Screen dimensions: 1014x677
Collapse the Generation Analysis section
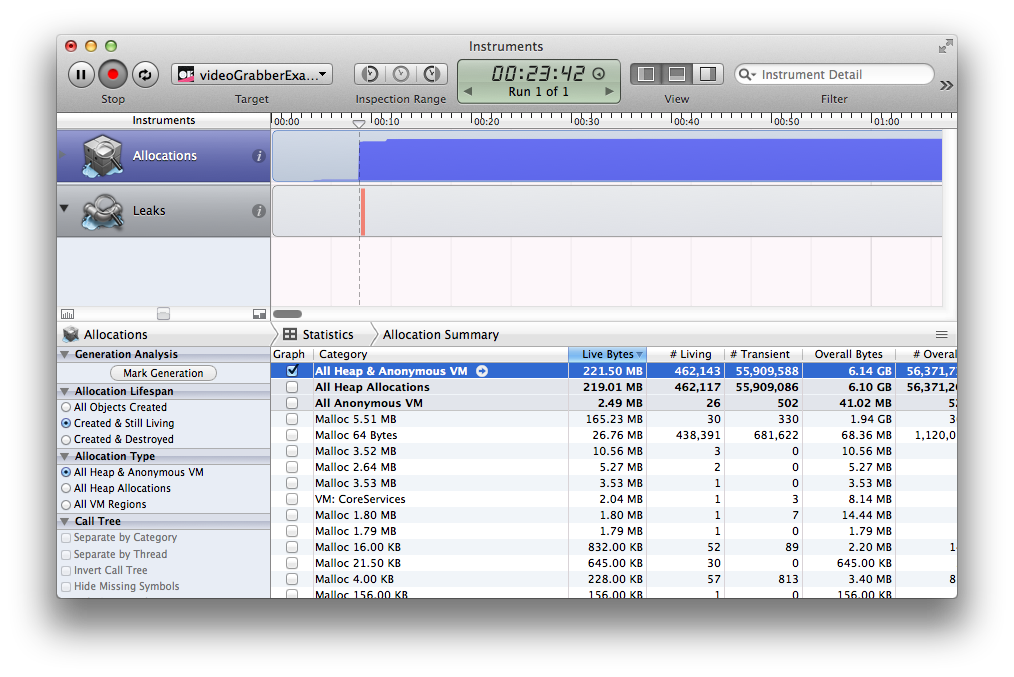[x=65, y=355]
